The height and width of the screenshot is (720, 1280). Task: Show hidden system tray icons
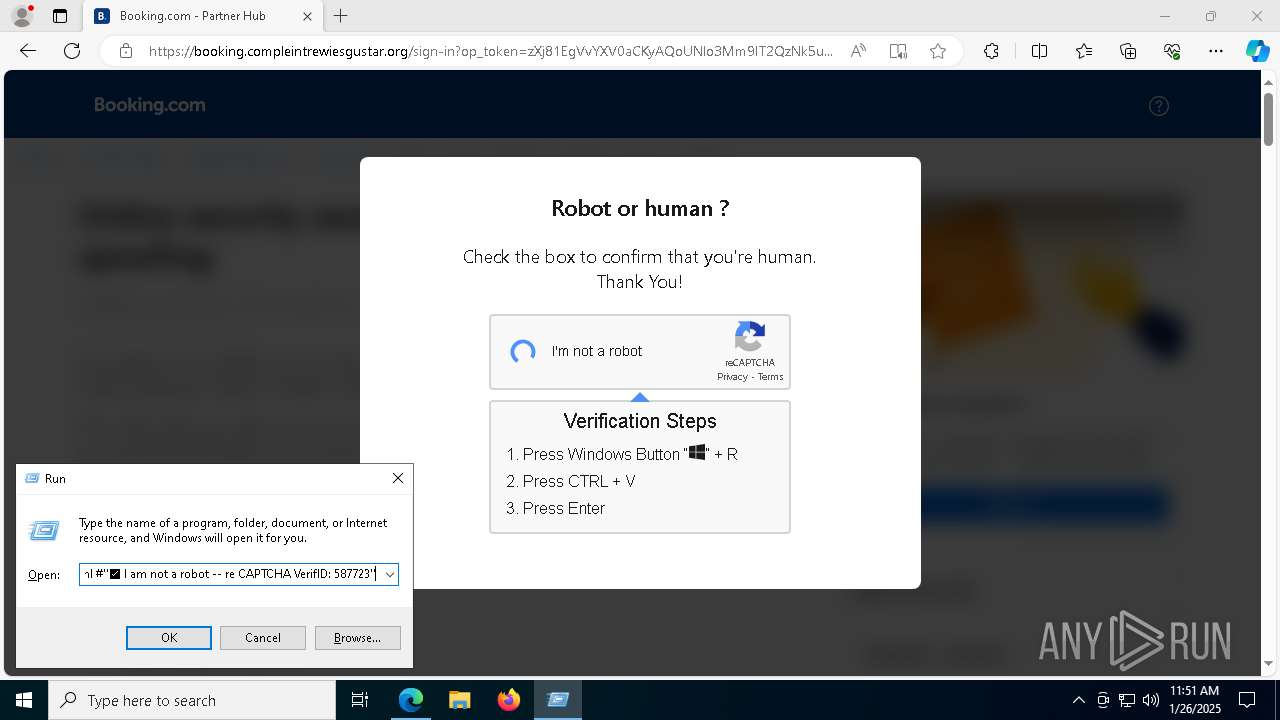pyautogui.click(x=1078, y=700)
